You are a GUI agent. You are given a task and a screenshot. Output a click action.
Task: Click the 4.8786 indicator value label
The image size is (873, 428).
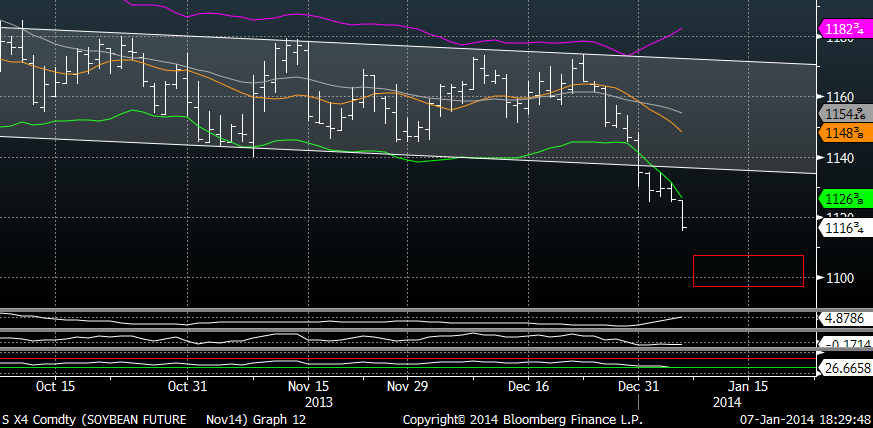click(x=846, y=318)
